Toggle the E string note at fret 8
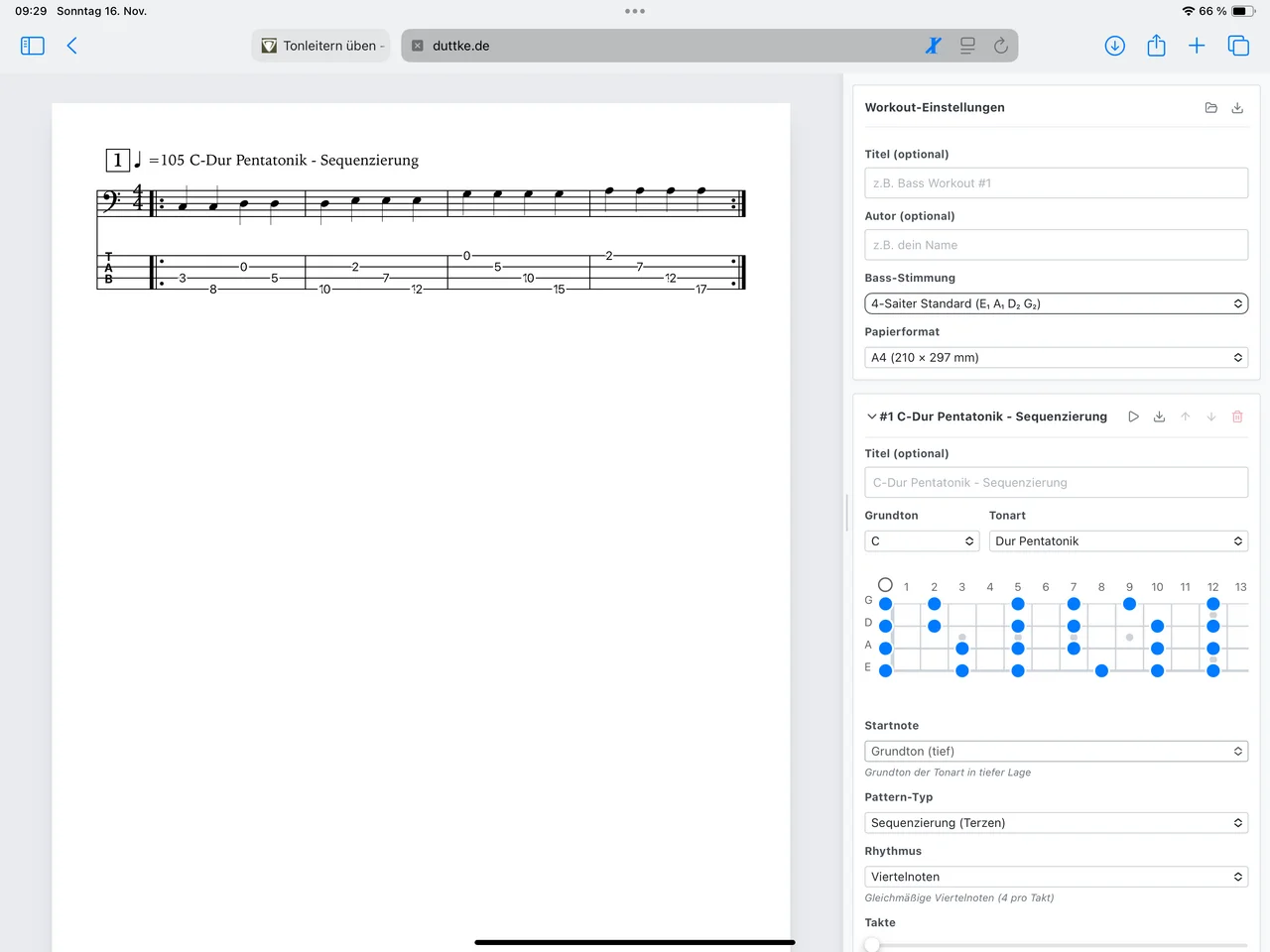Viewport: 1270px width, 952px height. coord(1101,671)
